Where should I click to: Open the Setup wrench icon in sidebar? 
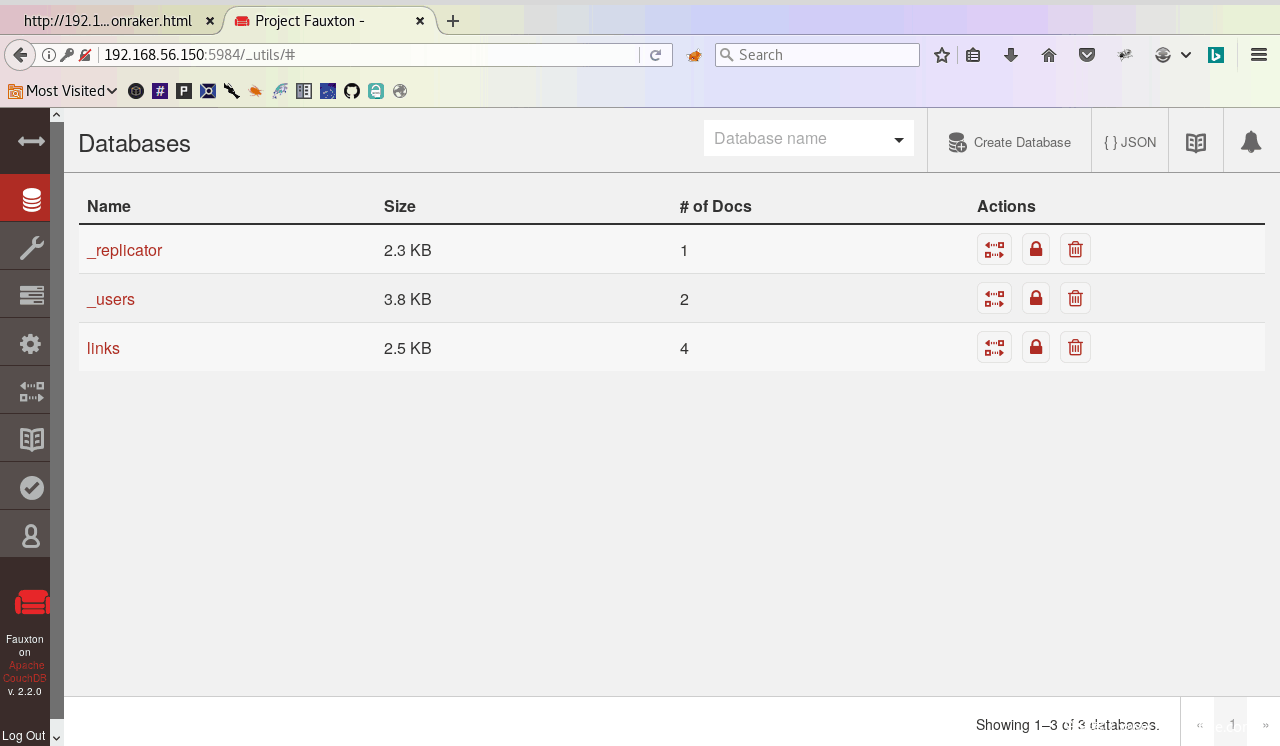(31, 247)
